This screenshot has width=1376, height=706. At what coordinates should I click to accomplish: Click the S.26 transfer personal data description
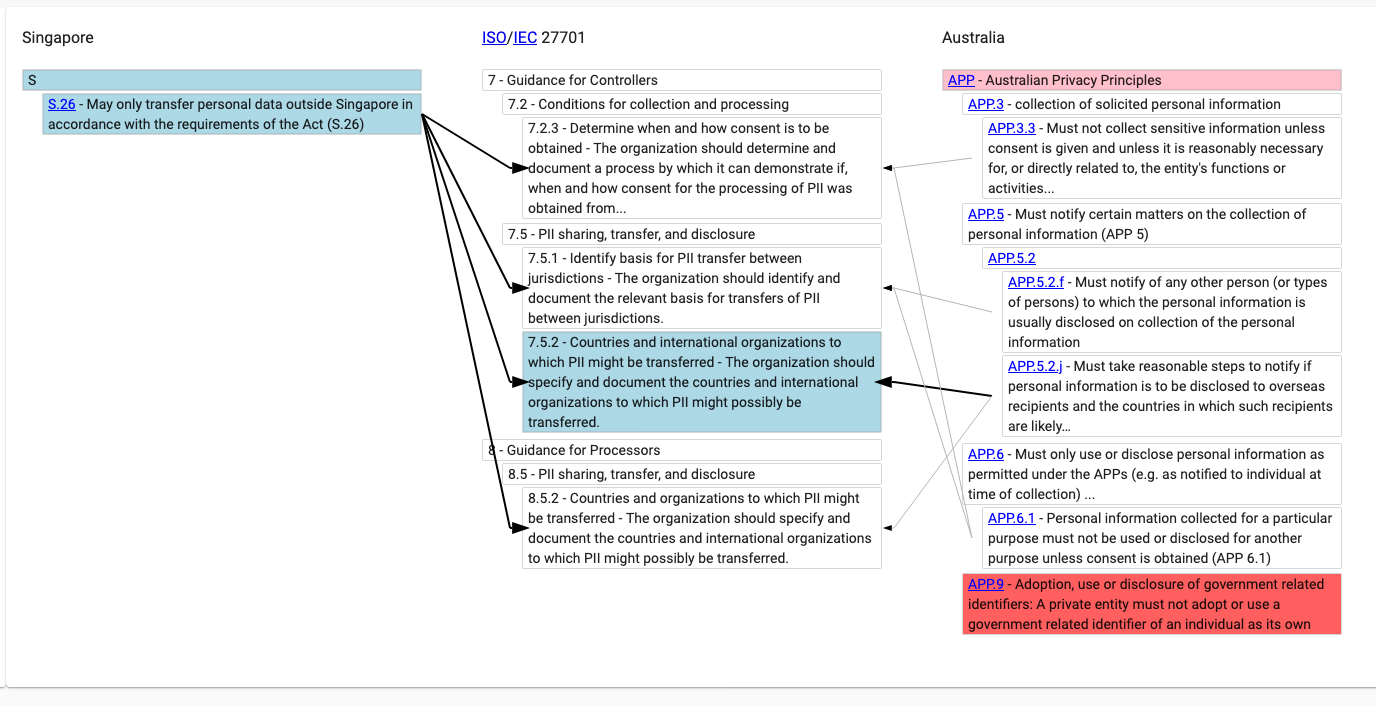tap(230, 114)
